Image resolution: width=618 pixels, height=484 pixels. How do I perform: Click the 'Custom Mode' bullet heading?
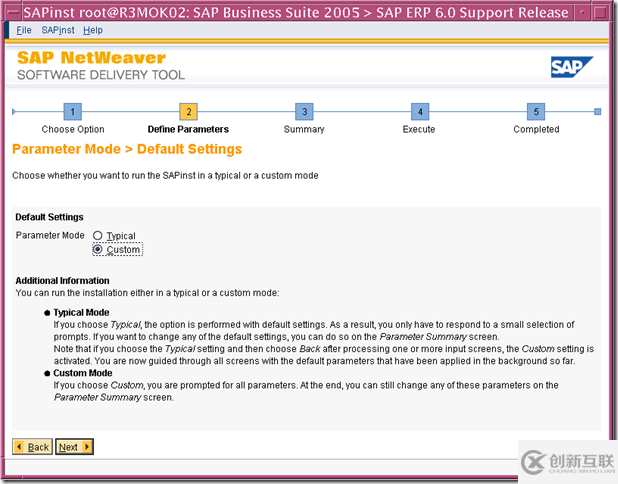point(83,373)
